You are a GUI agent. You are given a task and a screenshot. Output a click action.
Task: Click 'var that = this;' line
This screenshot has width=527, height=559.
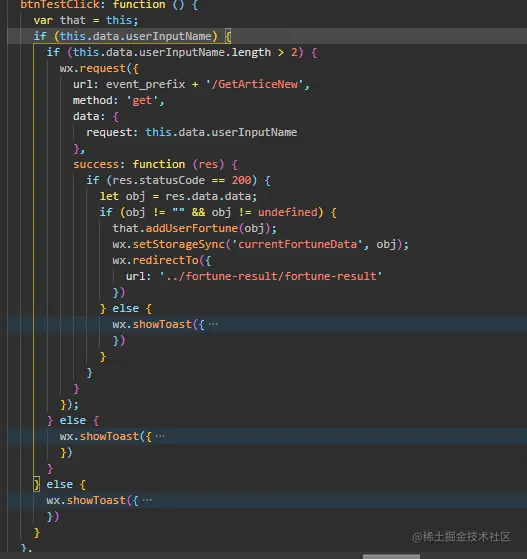point(86,20)
